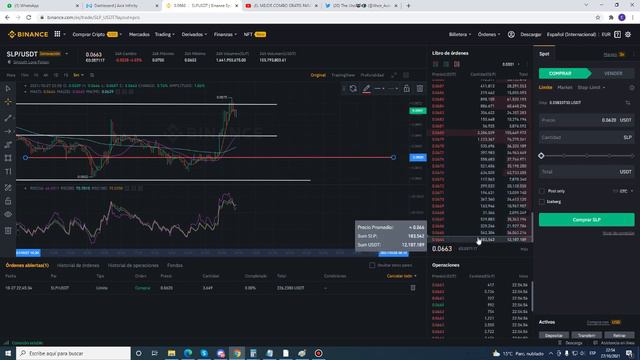The width and height of the screenshot is (640, 360).
Task: Click the lock drawings icon in left sidebar
Action: pyautogui.click(x=8, y=201)
